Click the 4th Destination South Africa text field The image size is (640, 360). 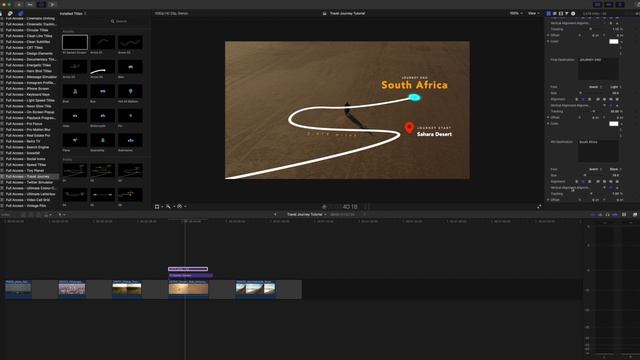[598, 151]
